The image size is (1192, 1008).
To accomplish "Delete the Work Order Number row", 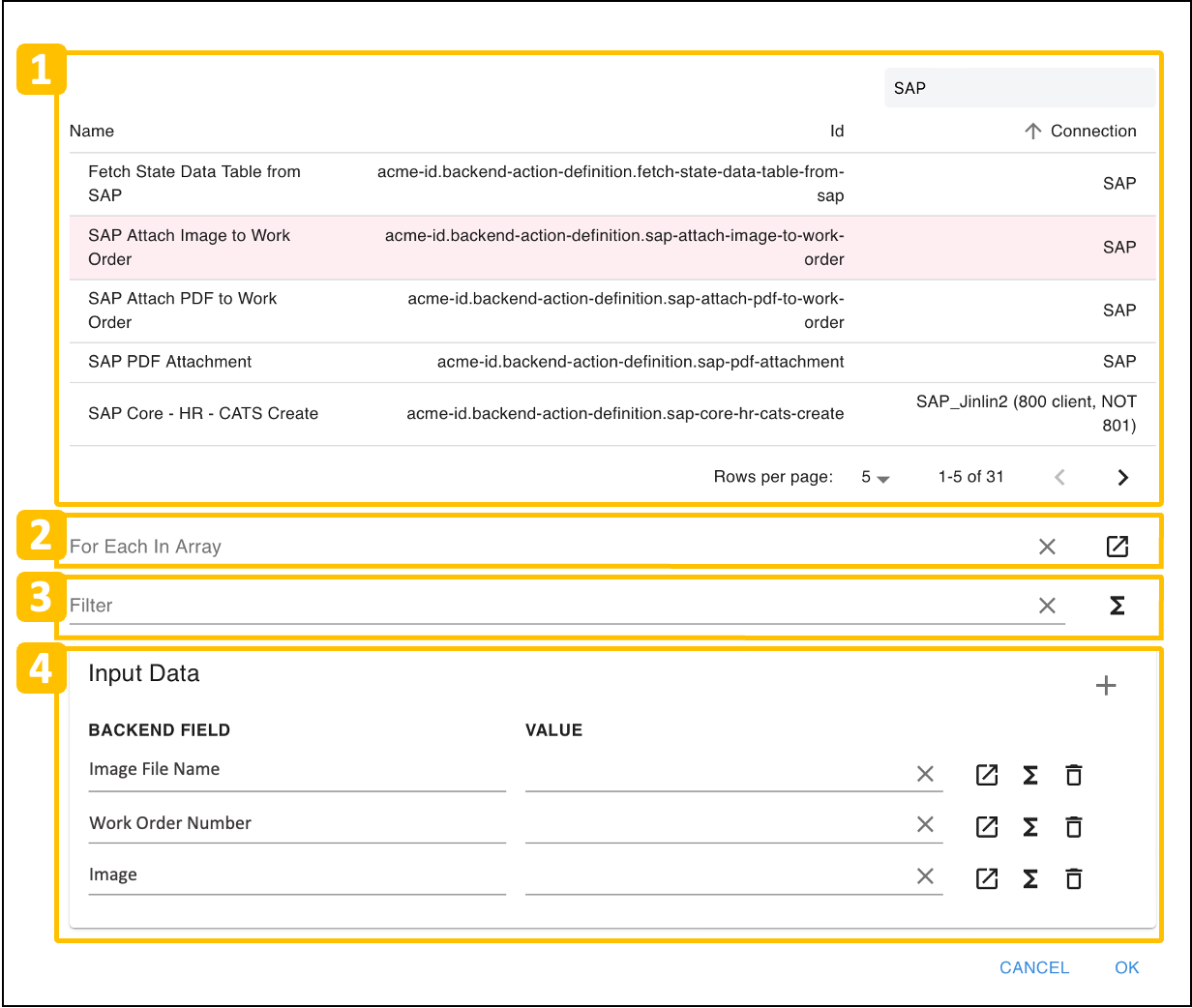I will click(x=1074, y=826).
